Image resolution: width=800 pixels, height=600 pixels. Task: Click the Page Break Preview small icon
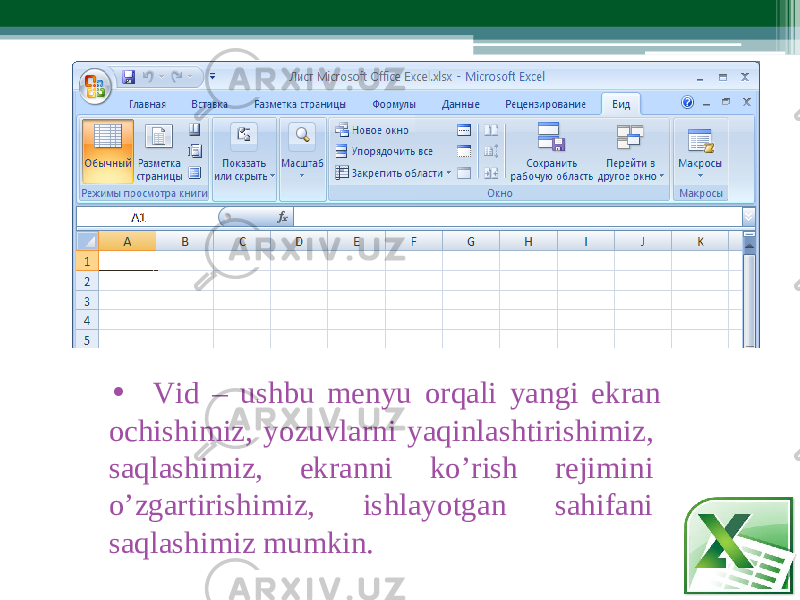(195, 130)
